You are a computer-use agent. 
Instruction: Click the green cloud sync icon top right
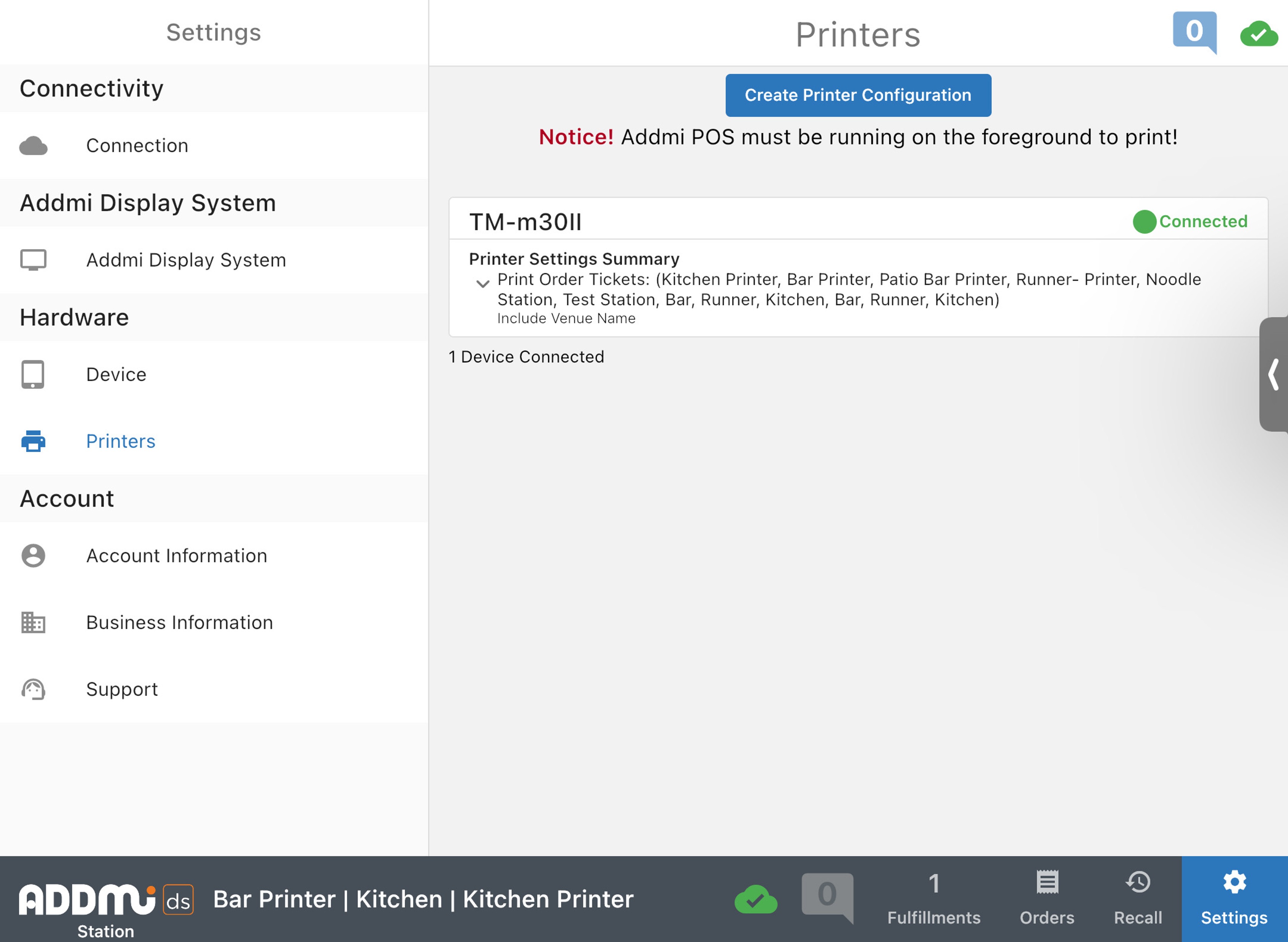pyautogui.click(x=1258, y=34)
